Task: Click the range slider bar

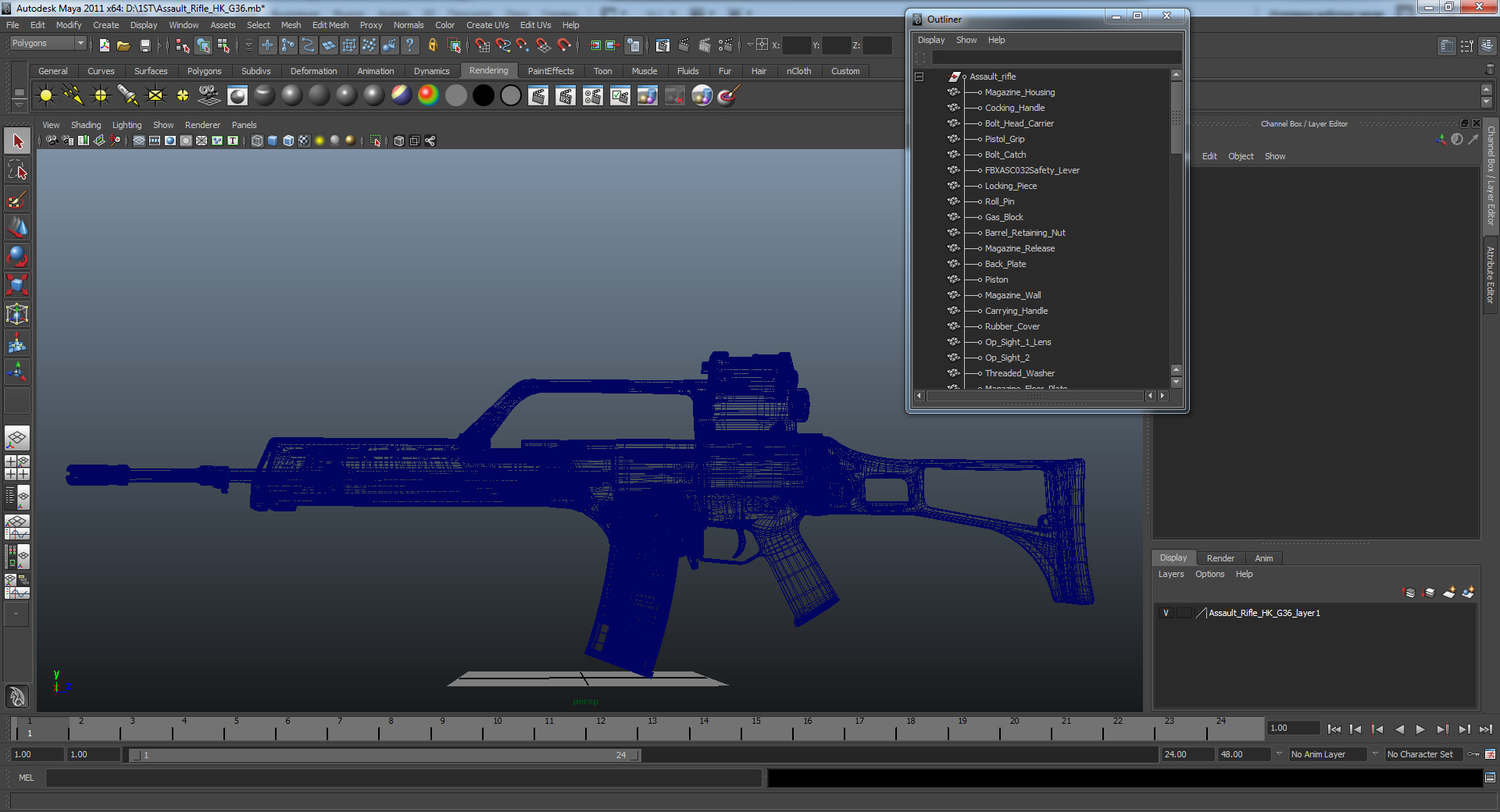Action: [384, 755]
